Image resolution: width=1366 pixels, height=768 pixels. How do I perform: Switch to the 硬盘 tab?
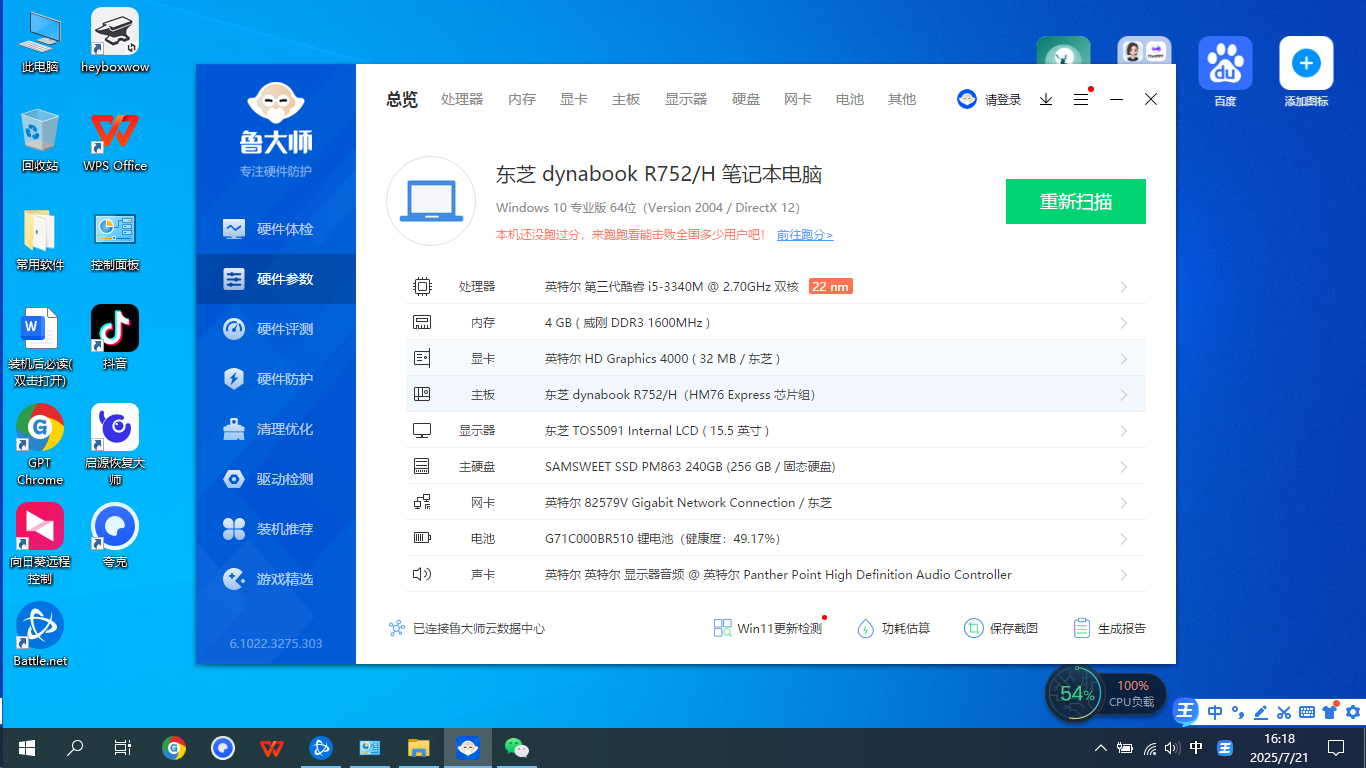point(746,99)
